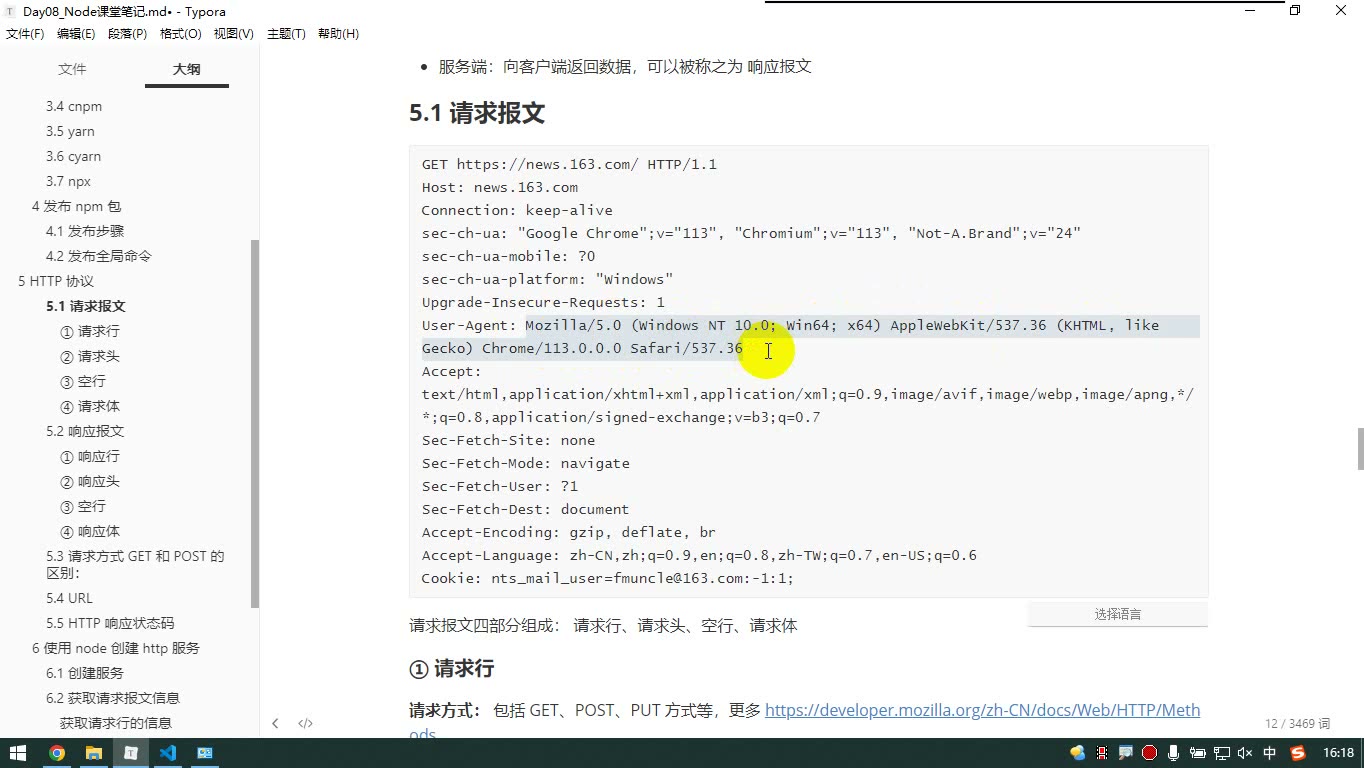Viewport: 1364px width, 768px height.
Task: Go to outline item 4.2 发布全局命令
Action: [x=99, y=256]
